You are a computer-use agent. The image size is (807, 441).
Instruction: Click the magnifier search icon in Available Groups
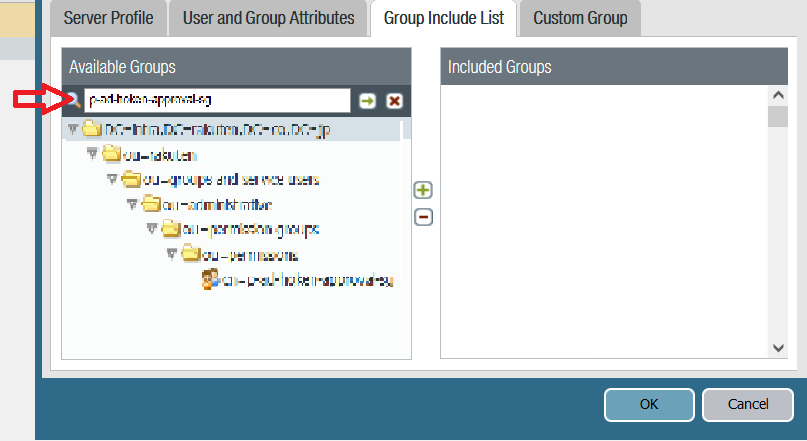[74, 100]
